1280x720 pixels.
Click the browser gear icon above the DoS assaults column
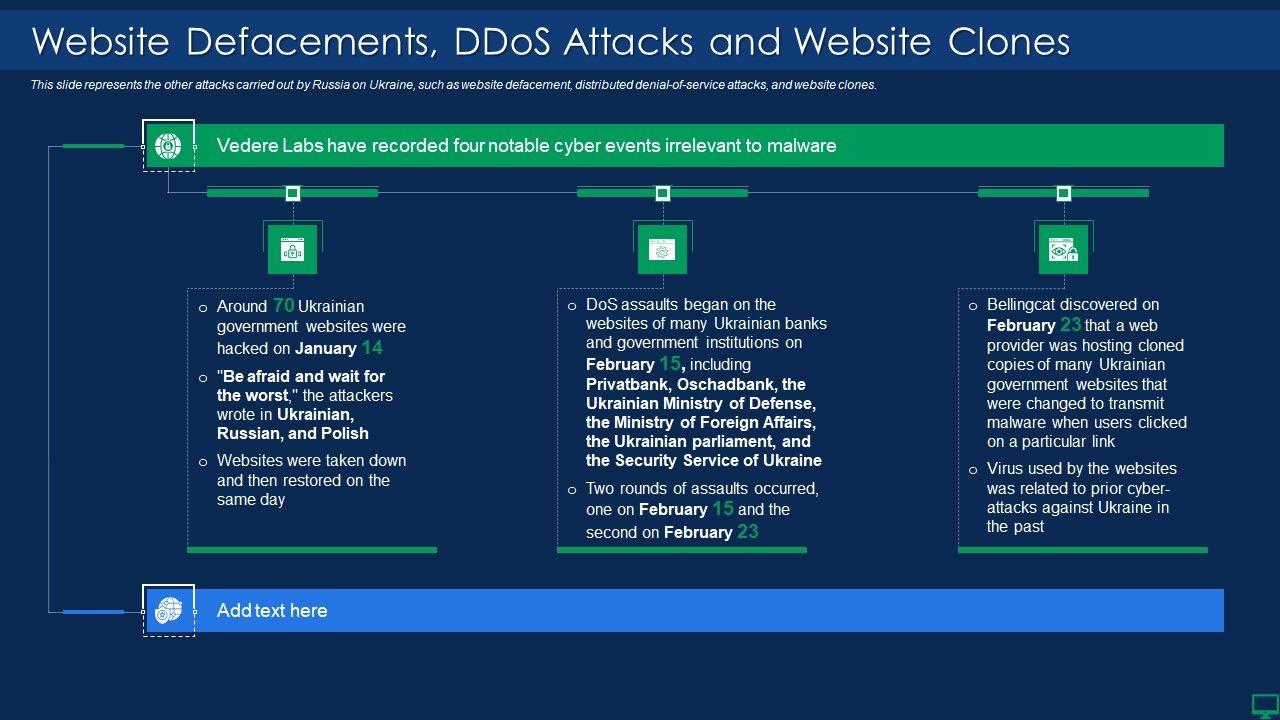pos(662,250)
